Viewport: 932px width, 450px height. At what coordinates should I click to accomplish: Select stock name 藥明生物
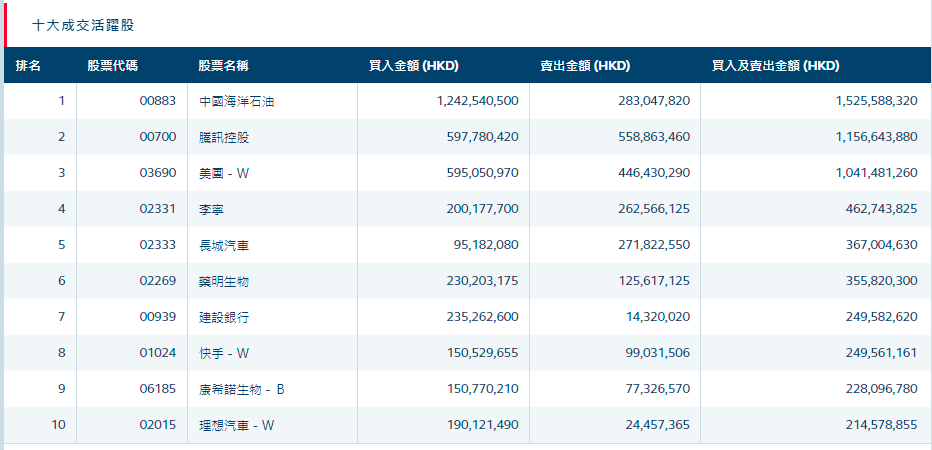click(x=224, y=281)
